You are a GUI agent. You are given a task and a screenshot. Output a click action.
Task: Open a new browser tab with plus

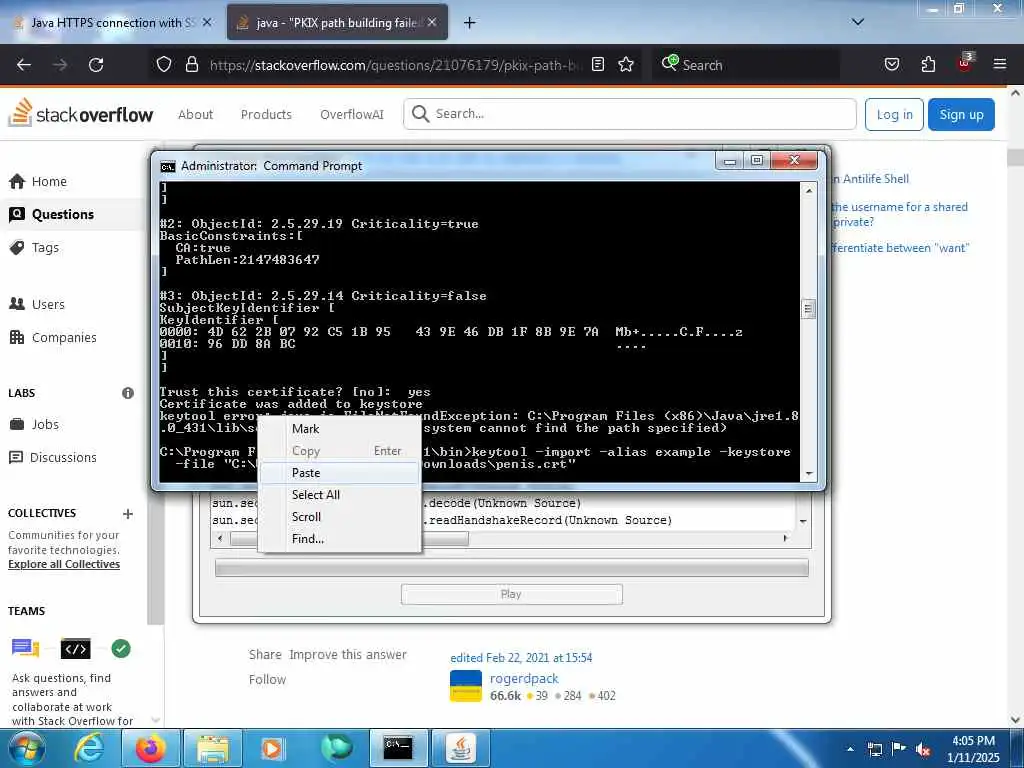point(469,23)
